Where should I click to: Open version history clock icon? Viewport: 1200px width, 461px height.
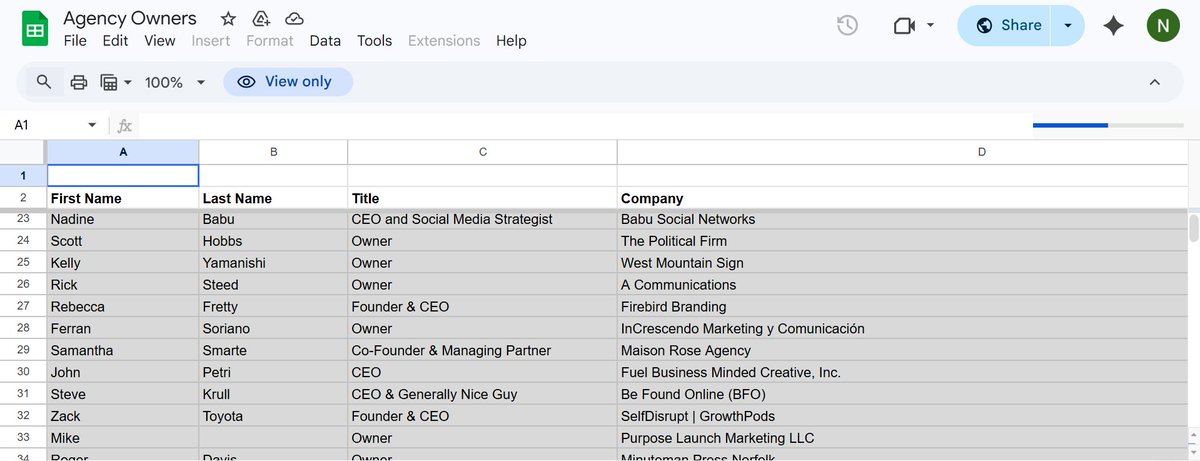[847, 25]
